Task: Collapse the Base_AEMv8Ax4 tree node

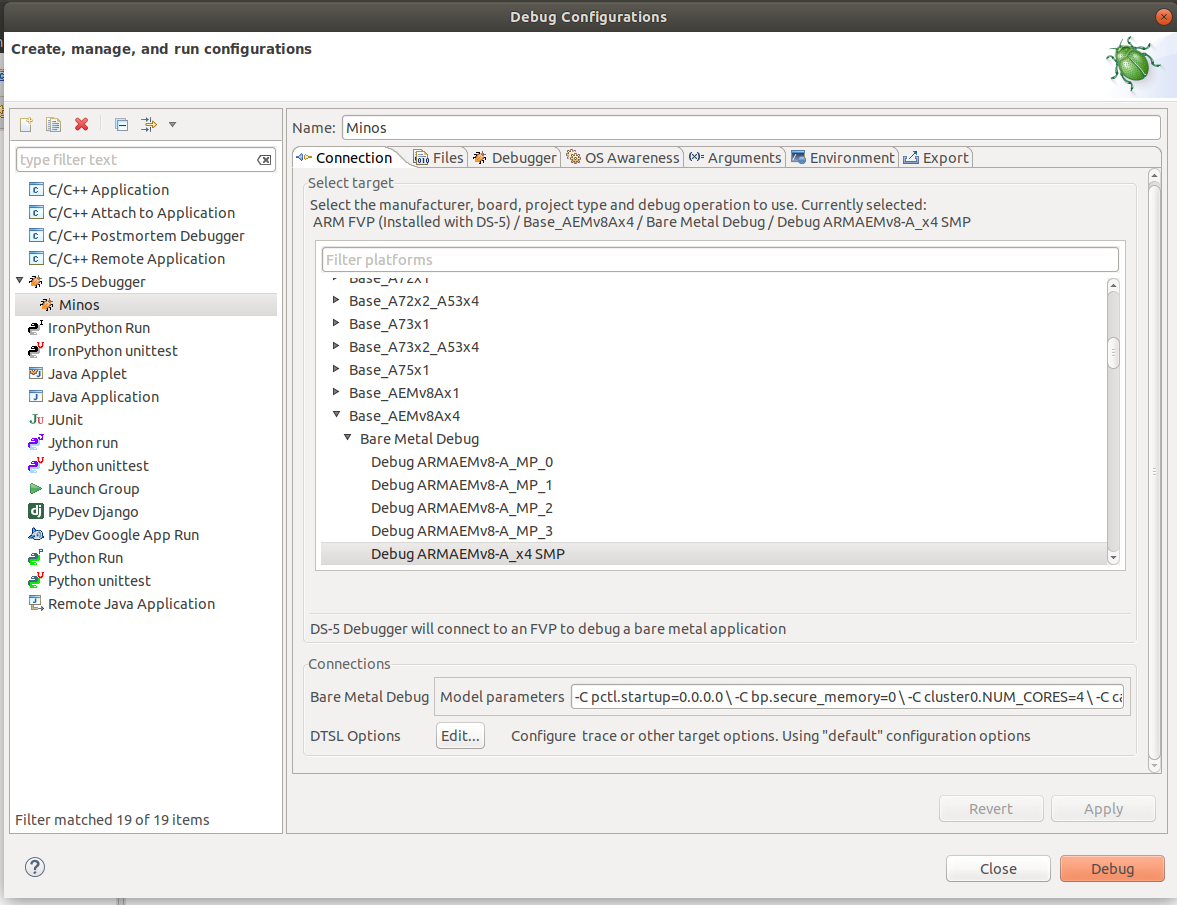Action: [337, 415]
